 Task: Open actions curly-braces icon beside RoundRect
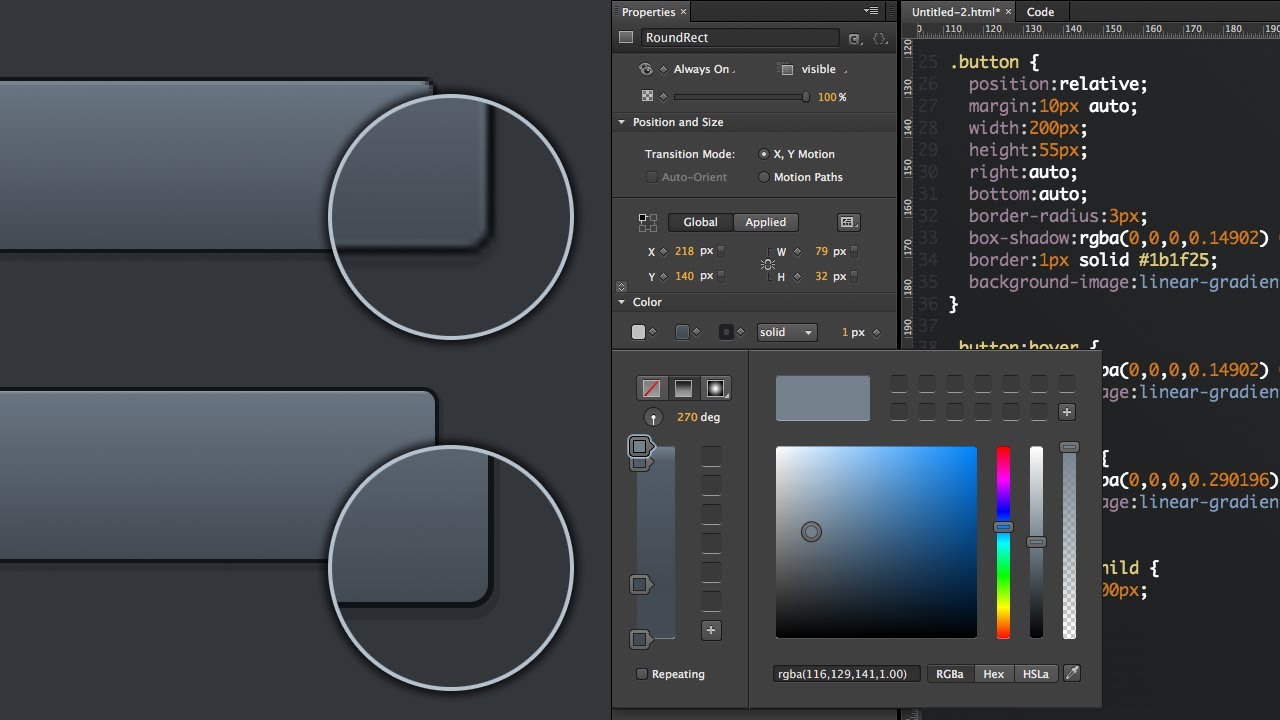(880, 39)
